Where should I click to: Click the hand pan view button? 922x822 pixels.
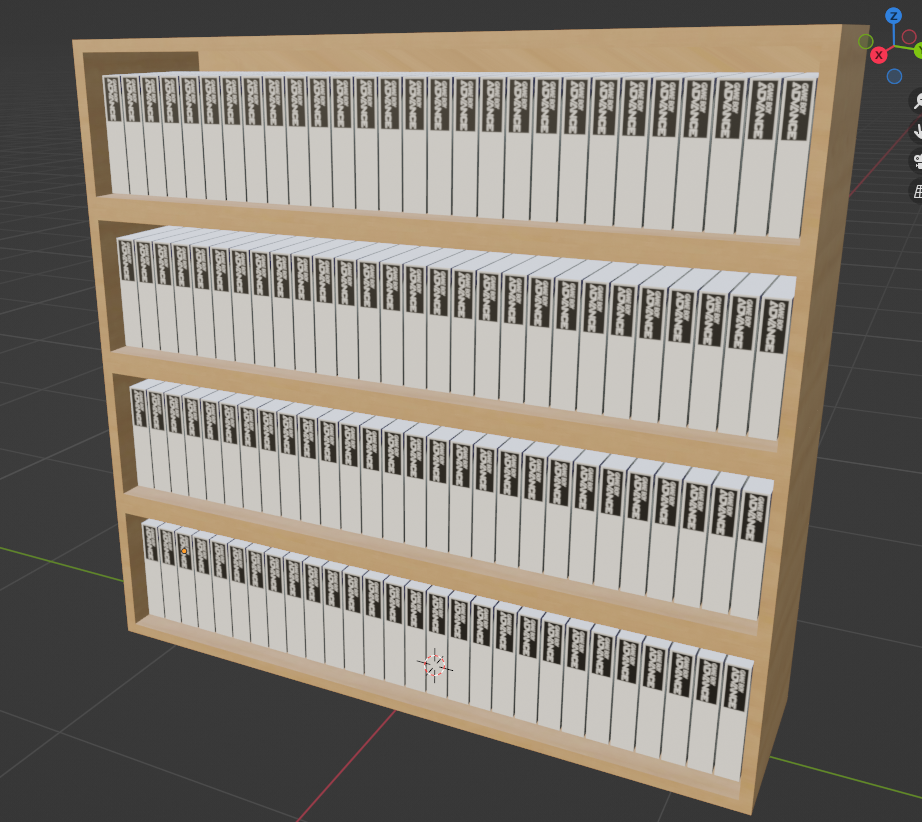tap(917, 131)
